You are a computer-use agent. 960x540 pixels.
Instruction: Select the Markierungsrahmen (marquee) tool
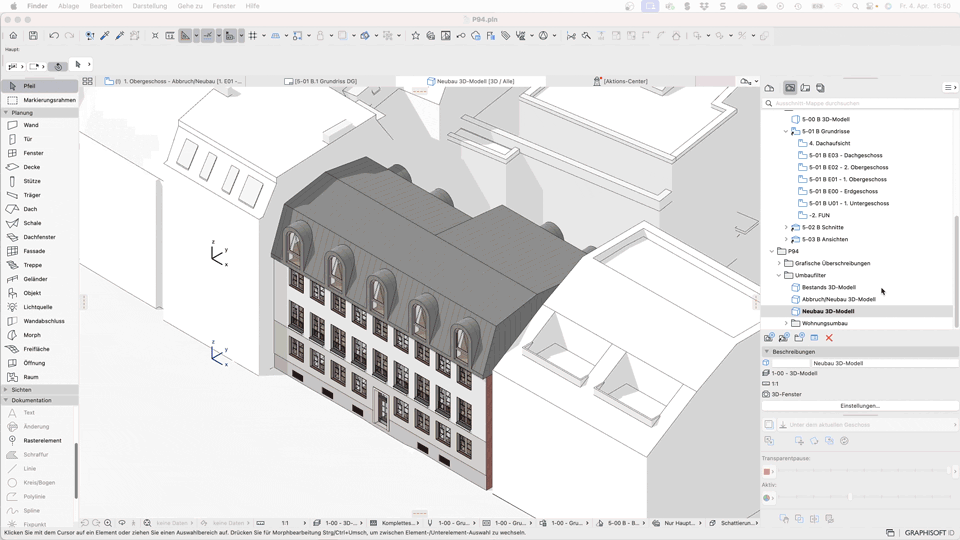point(39,100)
